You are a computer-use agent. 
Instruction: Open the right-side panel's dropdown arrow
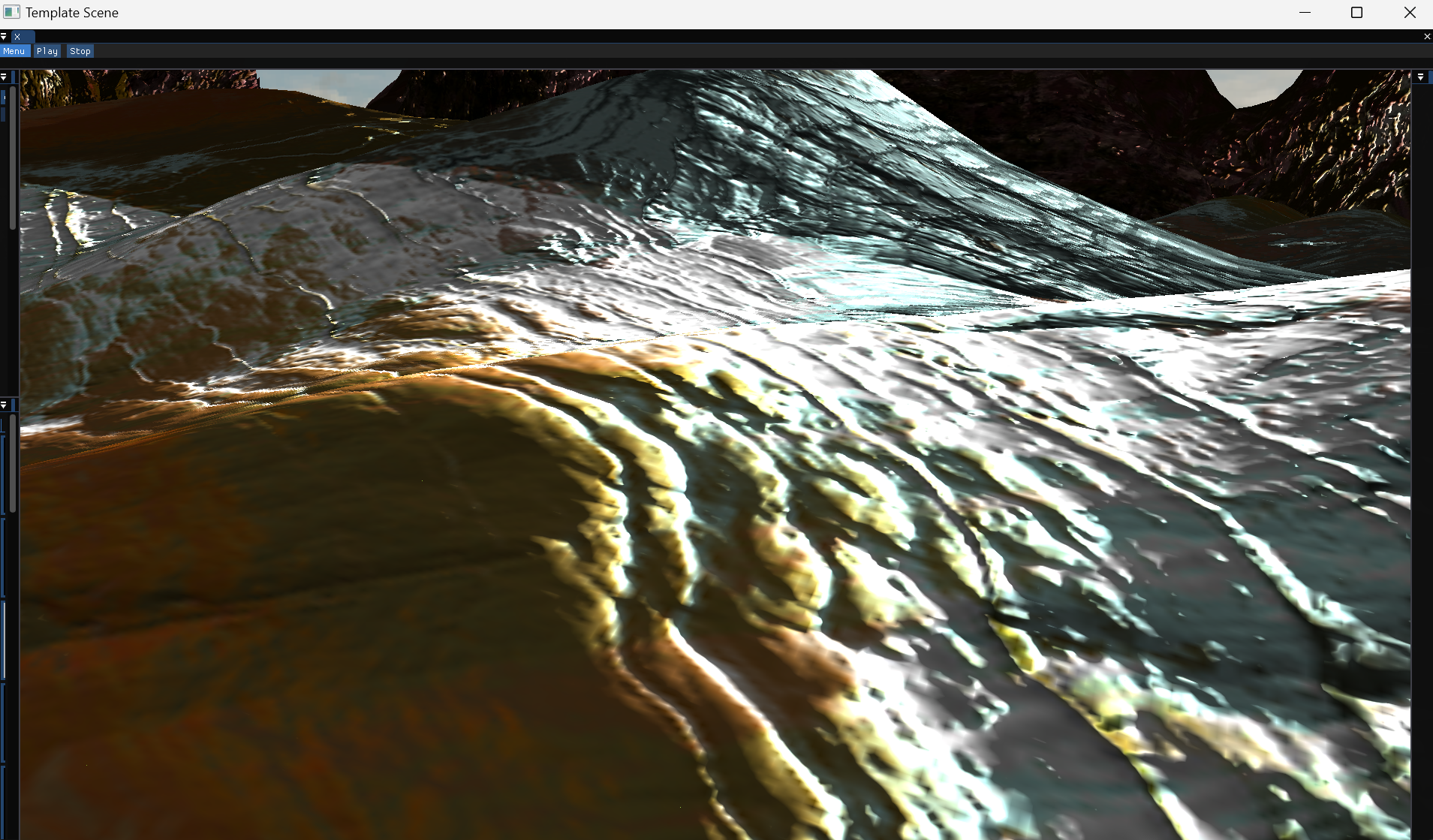pos(1420,77)
